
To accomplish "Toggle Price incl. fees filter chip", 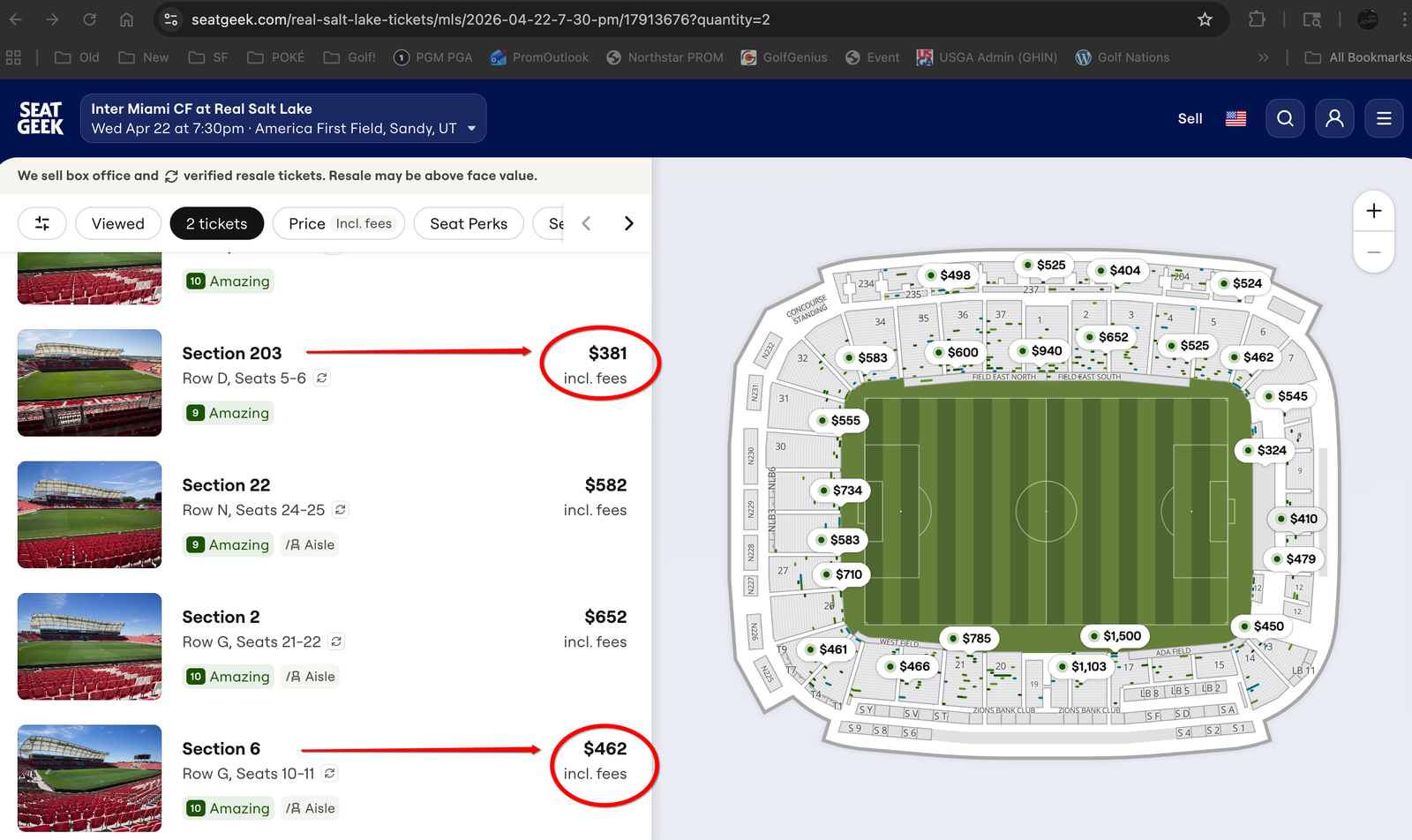I will [x=339, y=224].
